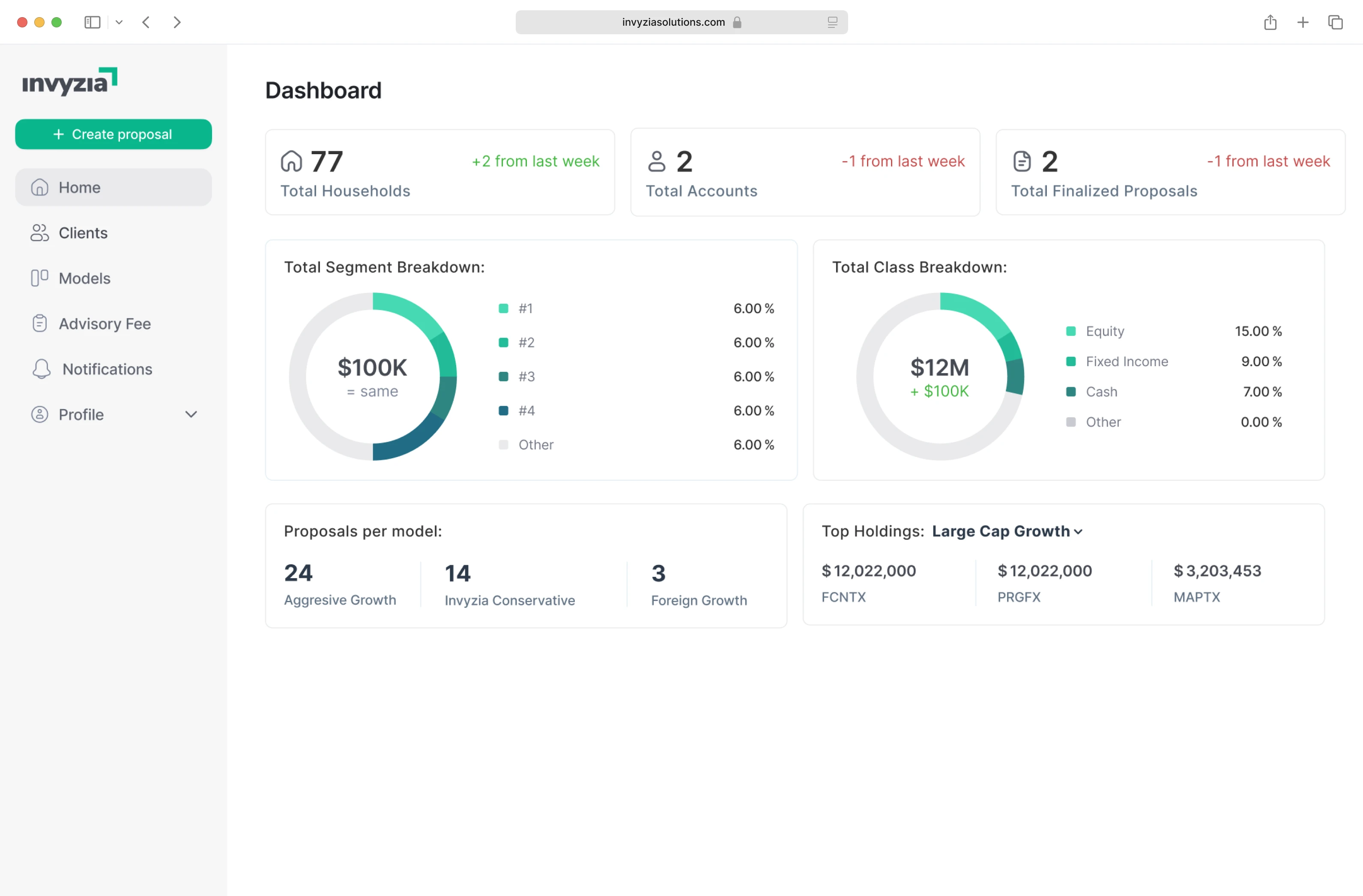1363x896 pixels.
Task: Click the Models sidebar icon
Action: (39, 278)
